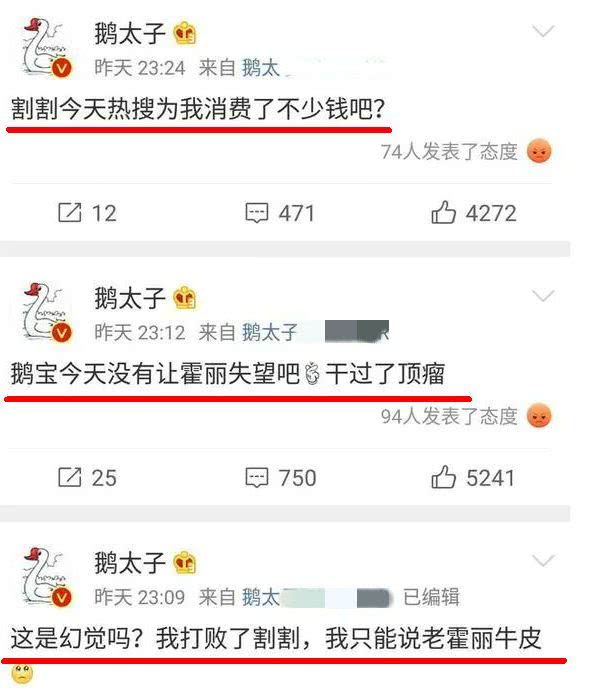View the 94人发表了态度 reactions
Viewport: 613px width, 693px height.
(449, 416)
